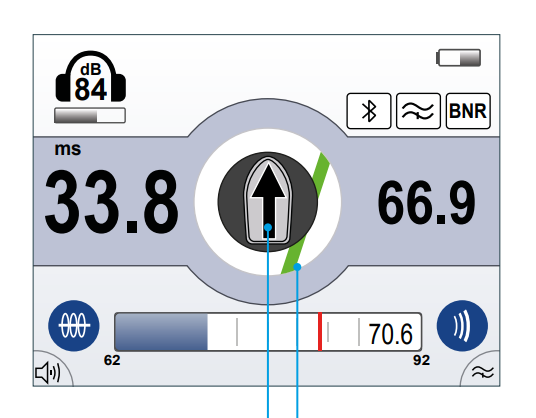Click the headphones dB 84 icon
536x418 pixels.
click(x=91, y=77)
